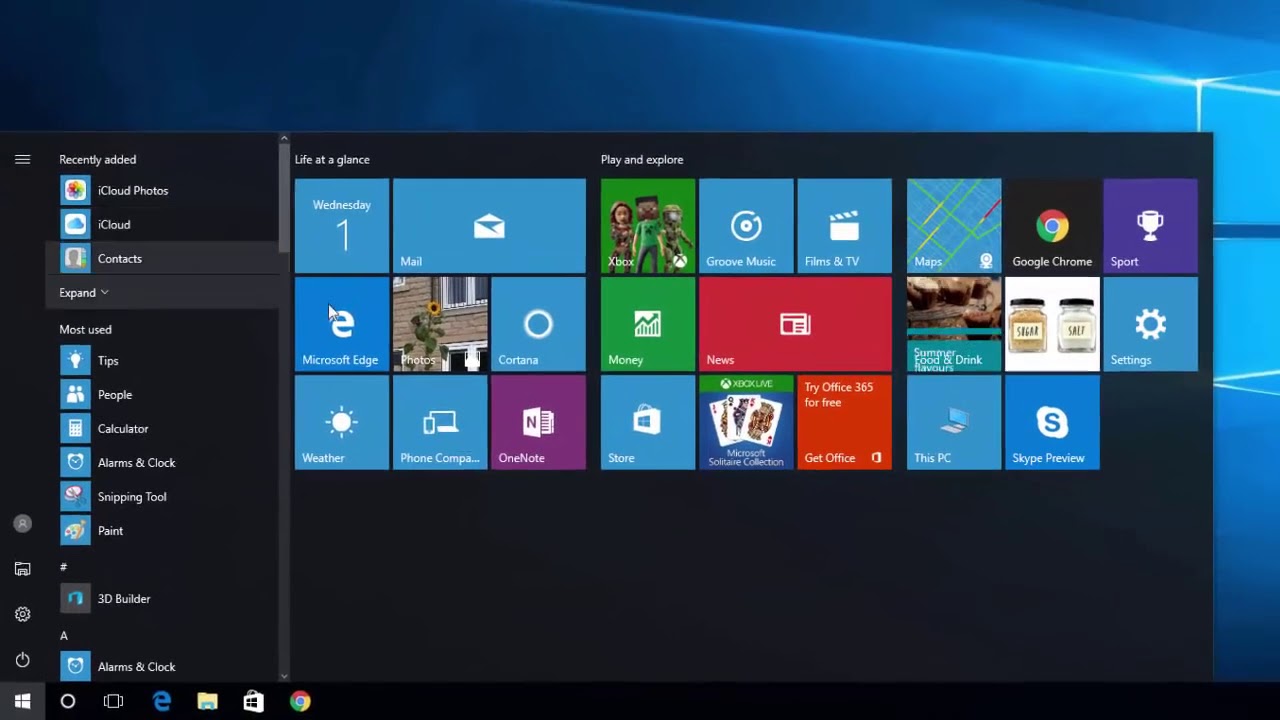Open People from Most used
The width and height of the screenshot is (1280, 720).
click(x=162, y=394)
